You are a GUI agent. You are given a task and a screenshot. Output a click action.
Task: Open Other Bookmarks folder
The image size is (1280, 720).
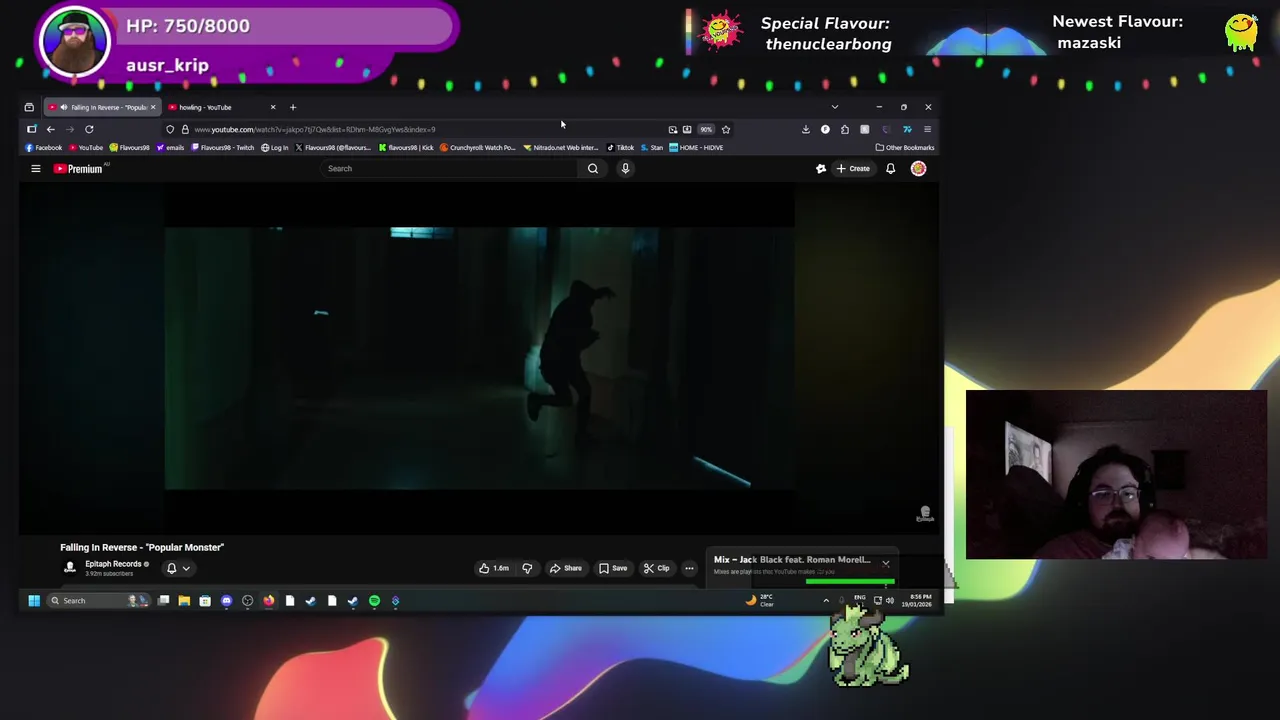904,148
